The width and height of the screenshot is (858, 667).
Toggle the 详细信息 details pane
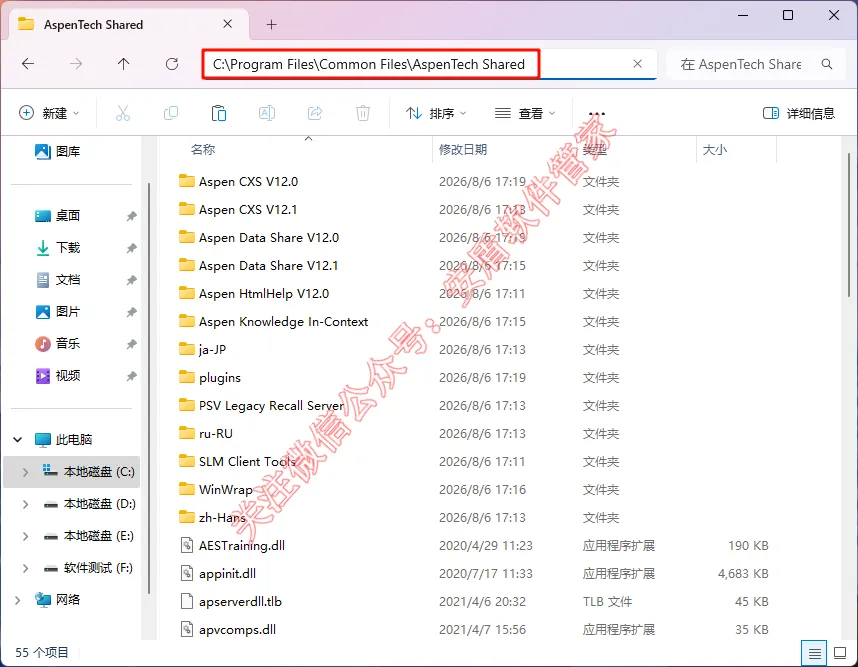(x=799, y=113)
